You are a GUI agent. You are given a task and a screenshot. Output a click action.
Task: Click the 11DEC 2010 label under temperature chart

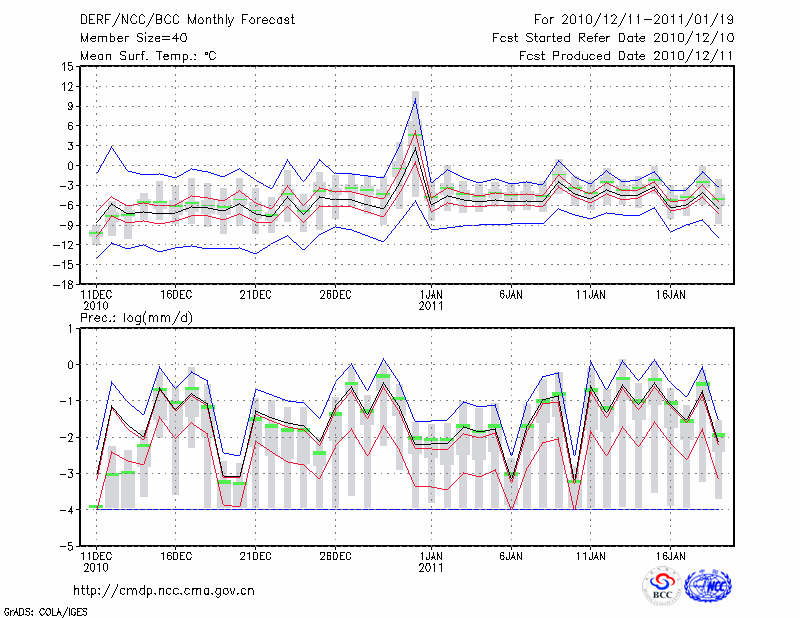(x=95, y=301)
